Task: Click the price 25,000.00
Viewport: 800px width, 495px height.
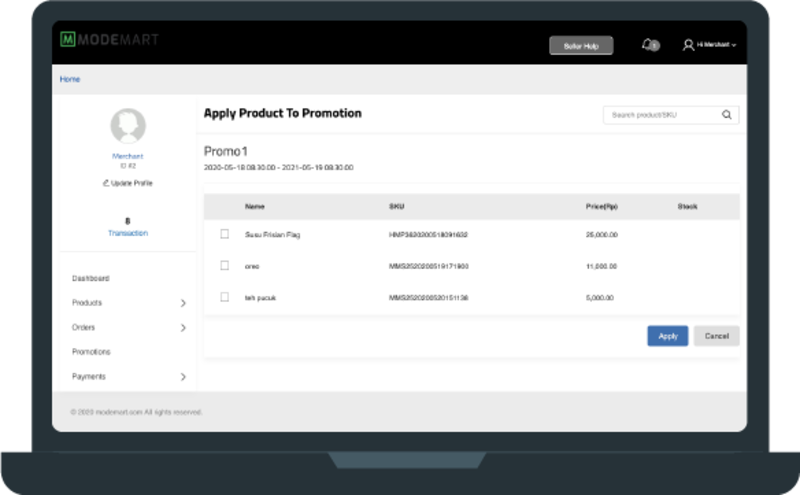Action: click(x=602, y=235)
